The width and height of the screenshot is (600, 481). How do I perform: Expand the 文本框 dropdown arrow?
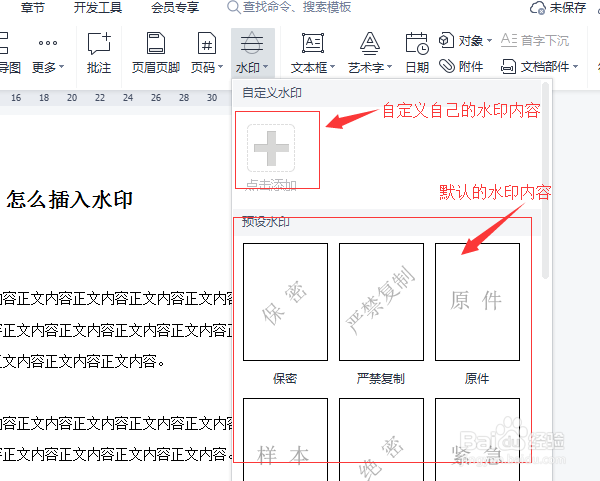(332, 67)
